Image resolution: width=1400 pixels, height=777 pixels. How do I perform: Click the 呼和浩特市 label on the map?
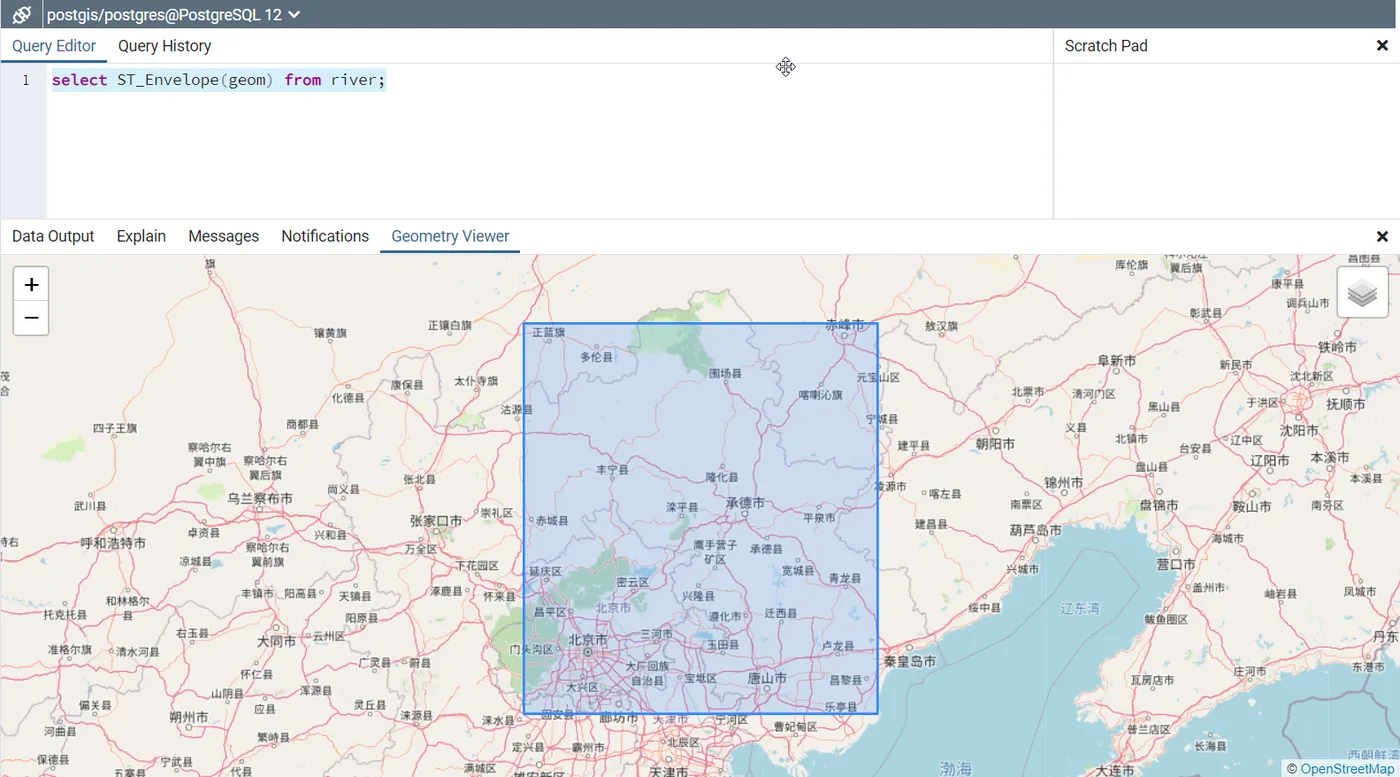tap(113, 543)
